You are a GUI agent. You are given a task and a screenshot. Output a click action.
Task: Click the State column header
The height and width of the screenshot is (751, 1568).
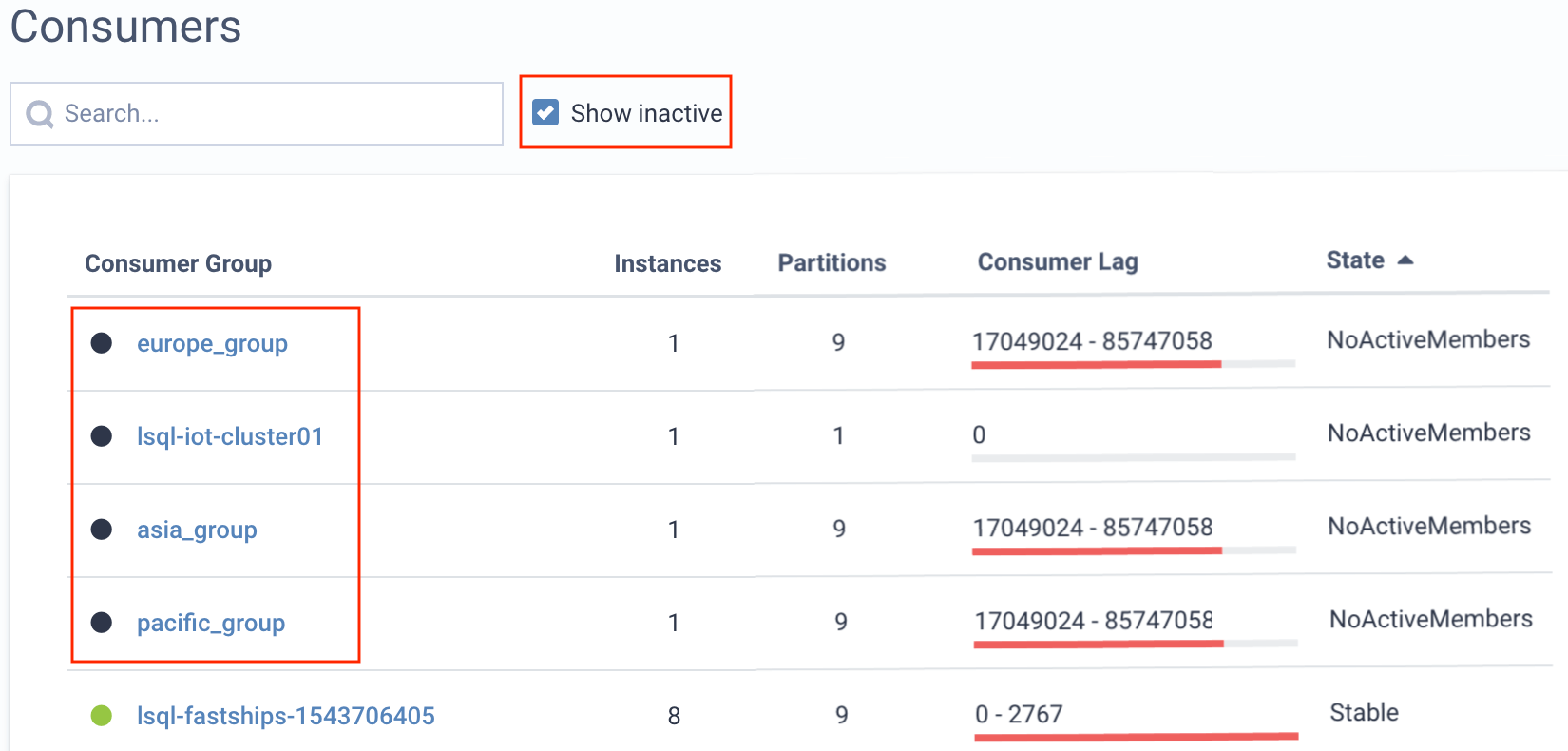click(x=1355, y=260)
